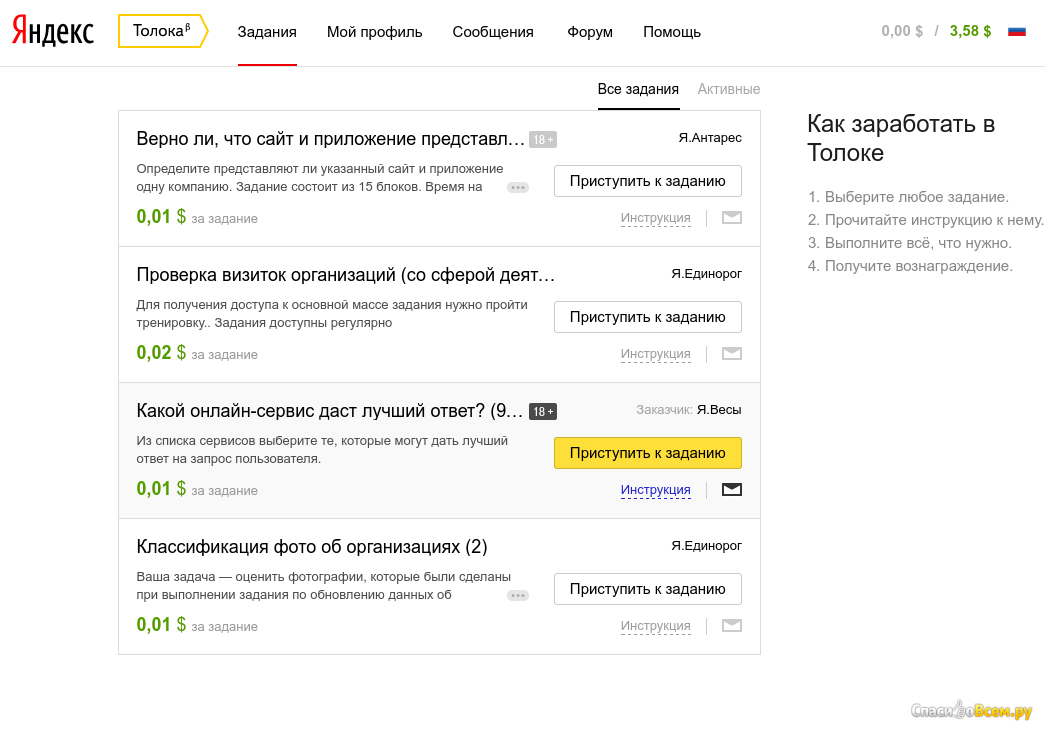Click 0,01 $ price of 'Классификация фото' task
Image resolution: width=1045 pixels, height=731 pixels.
coord(161,624)
